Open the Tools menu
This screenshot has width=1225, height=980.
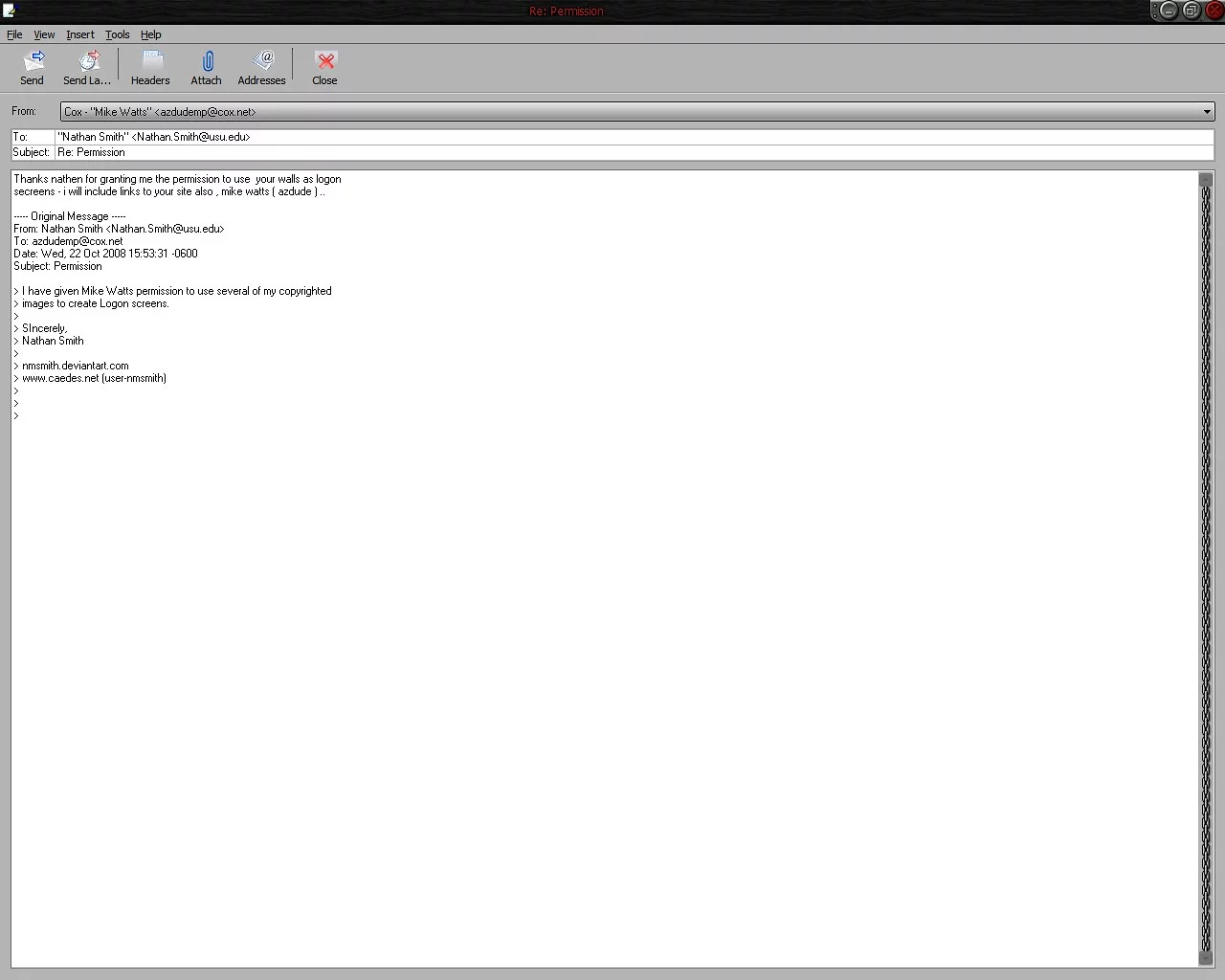click(x=118, y=34)
